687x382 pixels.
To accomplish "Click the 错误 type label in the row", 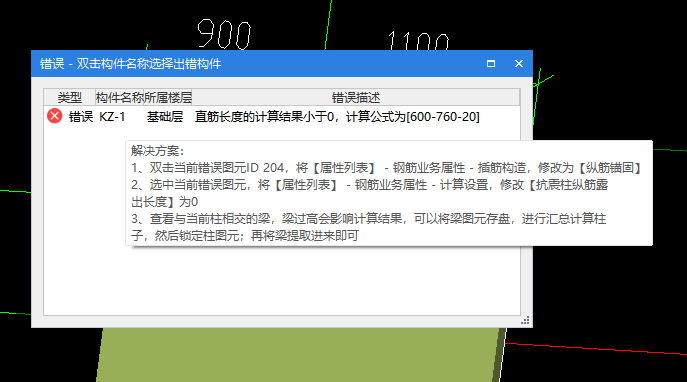I will 81,117.
